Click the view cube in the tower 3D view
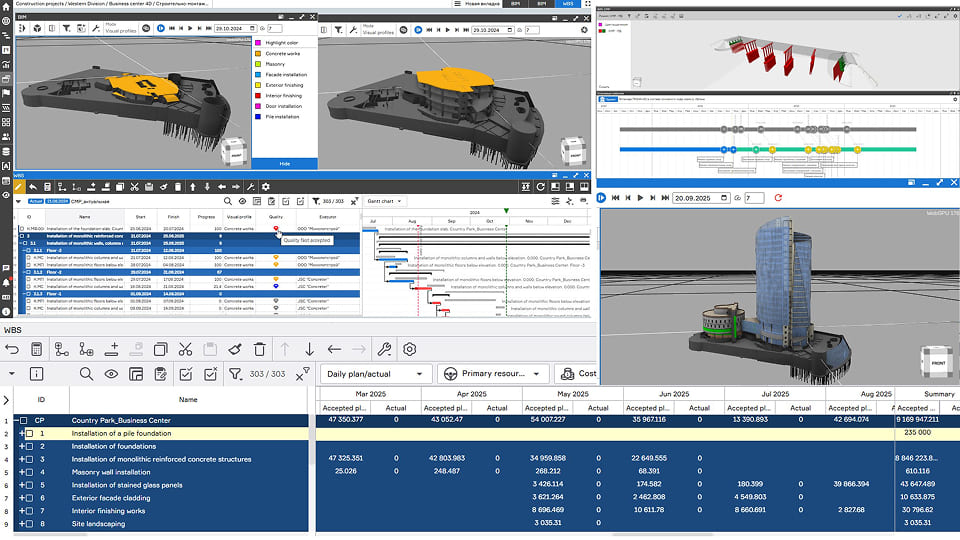Viewport: 960px width, 540px height. (937, 361)
